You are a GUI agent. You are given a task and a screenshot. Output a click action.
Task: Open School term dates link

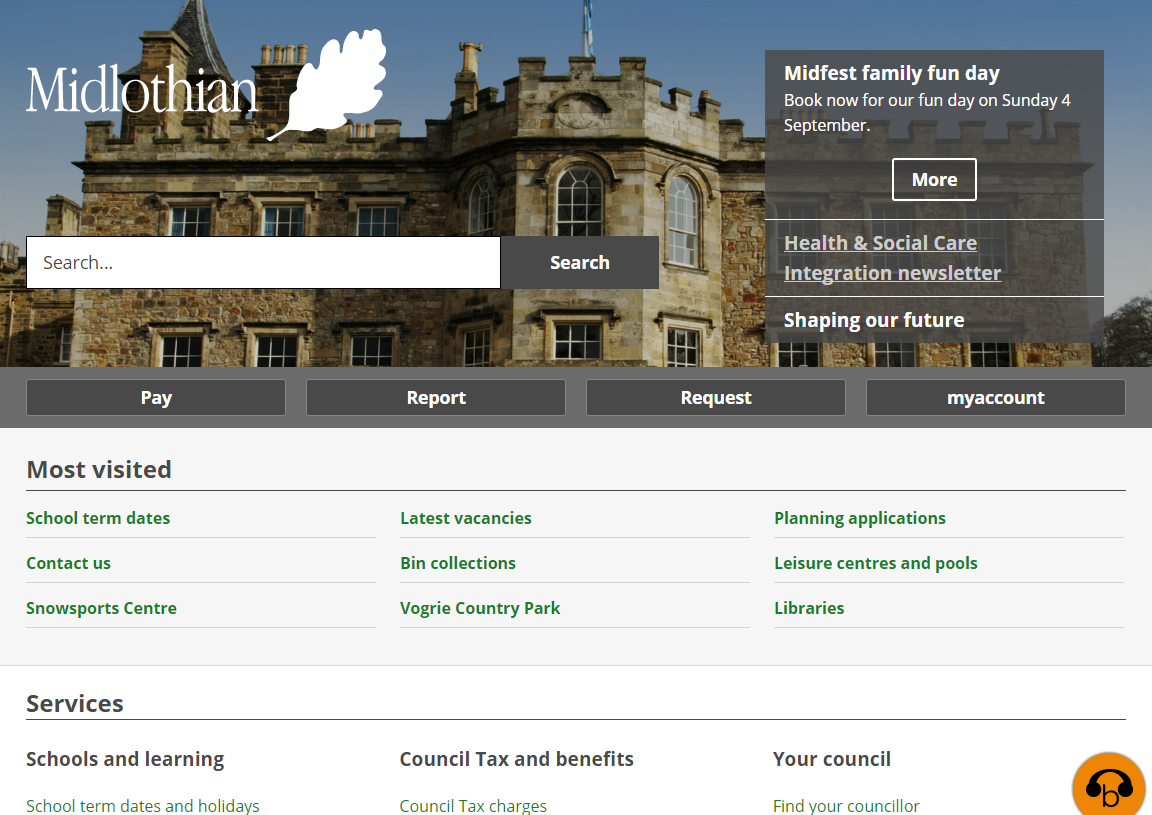[98, 518]
